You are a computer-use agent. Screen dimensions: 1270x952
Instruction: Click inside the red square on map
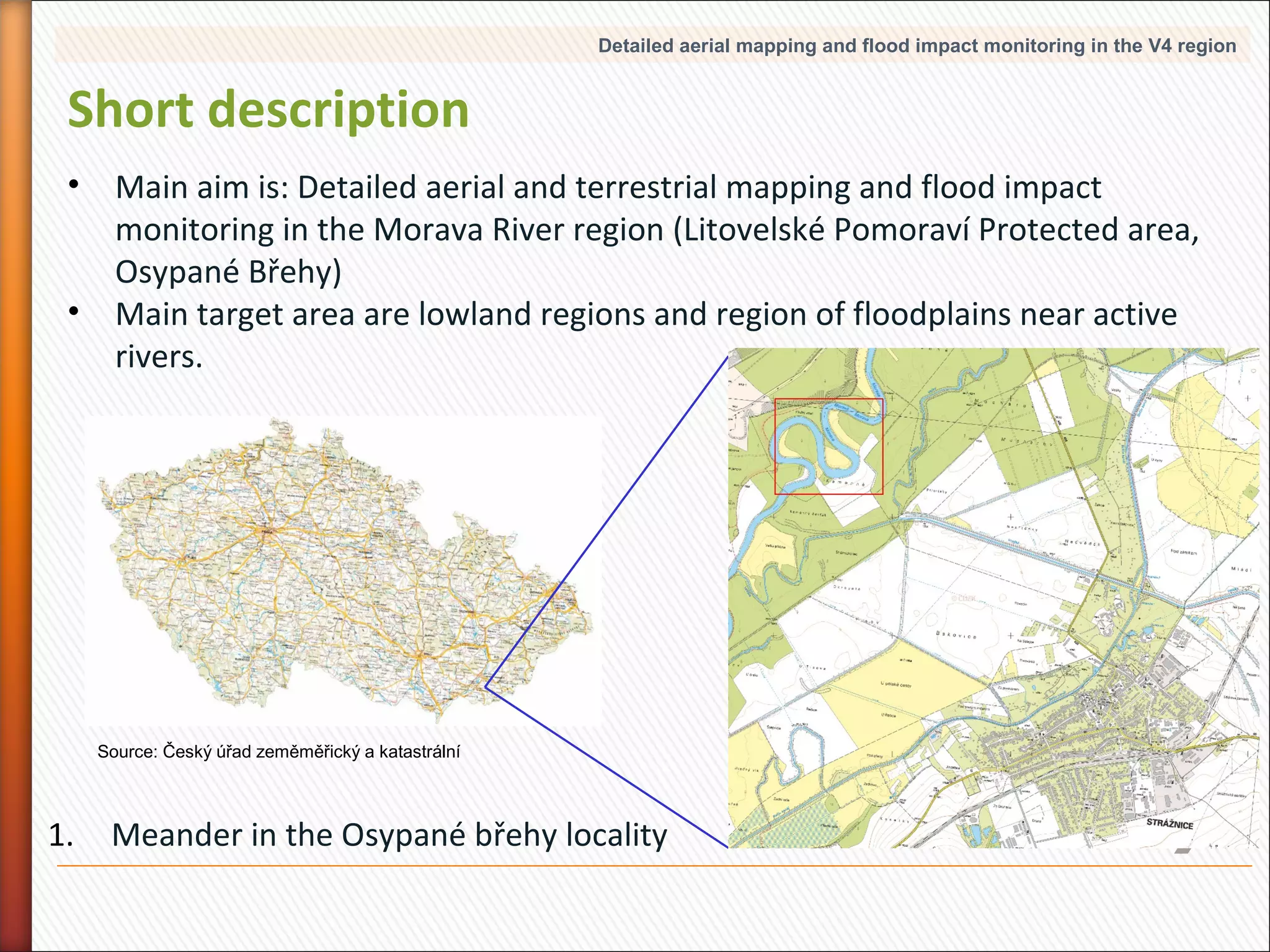(x=828, y=446)
